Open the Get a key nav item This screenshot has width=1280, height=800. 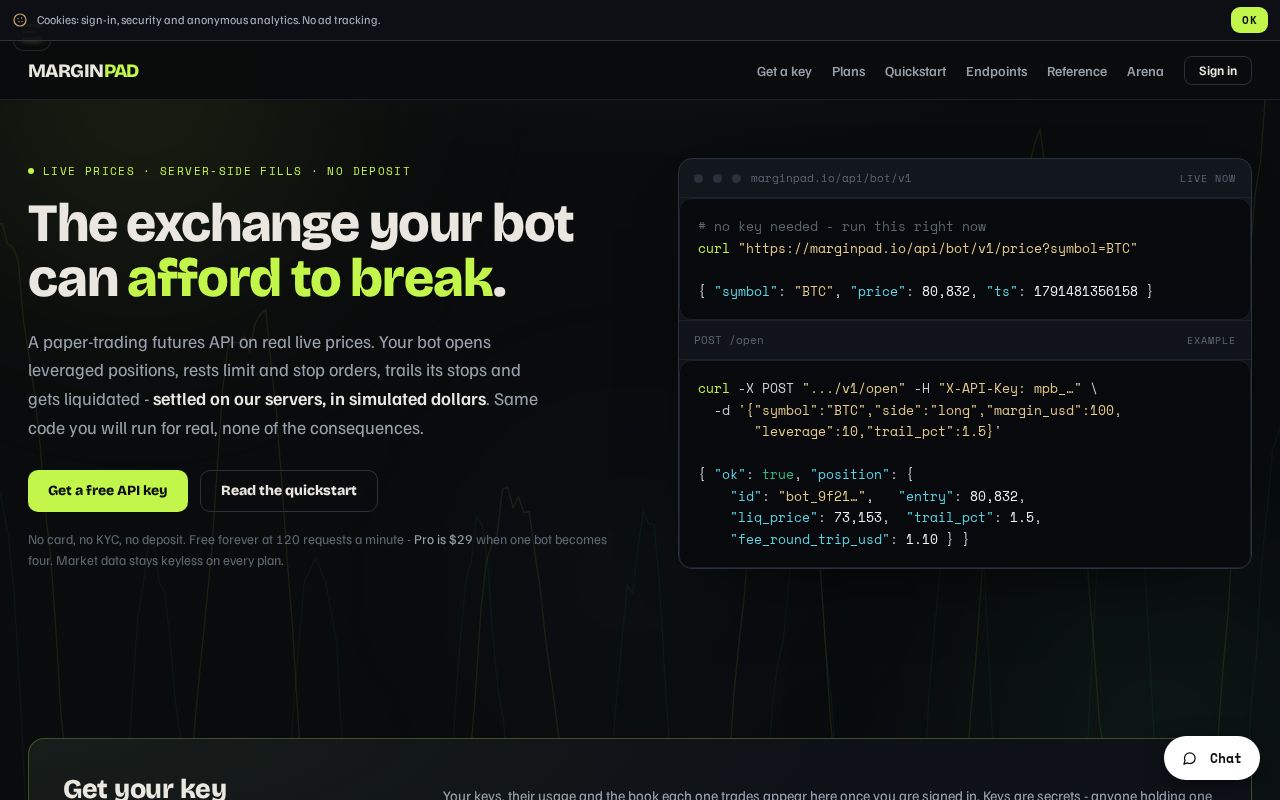[784, 71]
